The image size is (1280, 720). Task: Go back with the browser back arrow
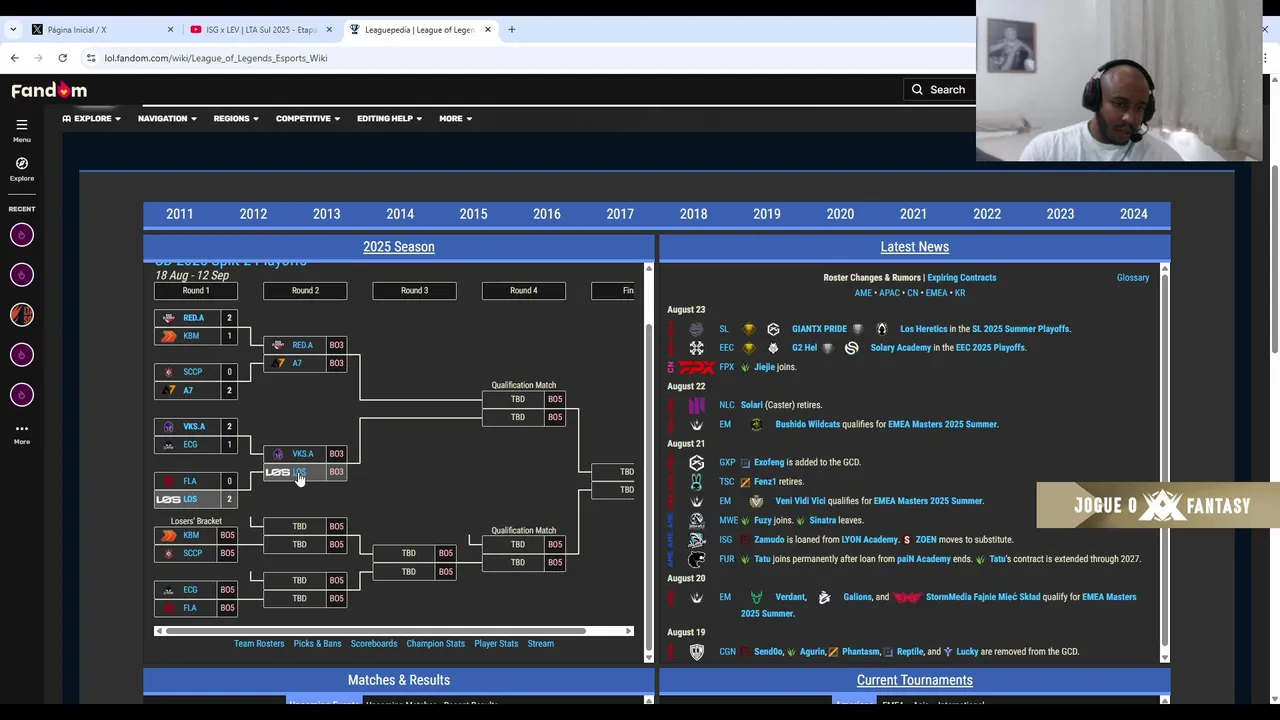tap(15, 58)
